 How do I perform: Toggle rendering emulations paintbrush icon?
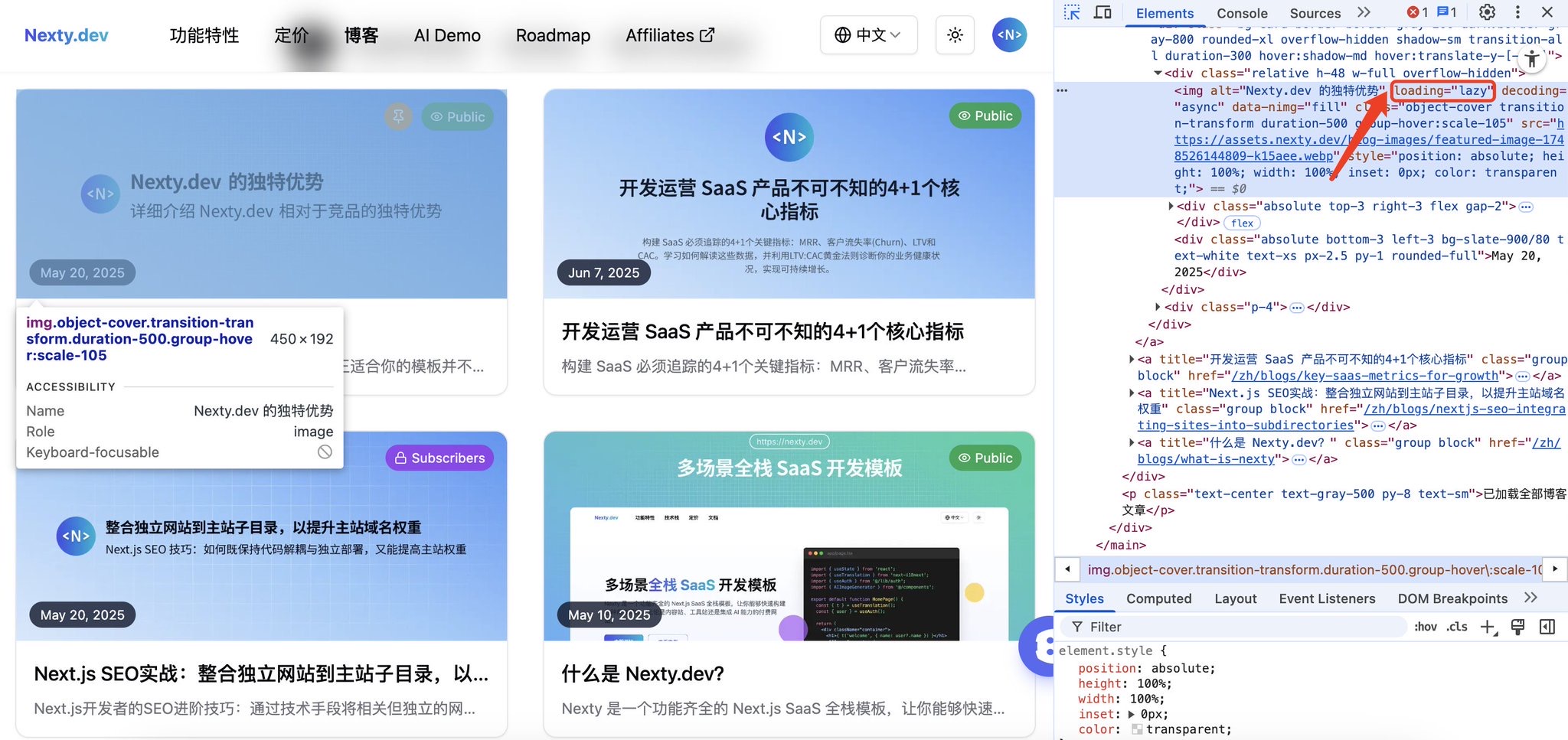(x=1517, y=627)
